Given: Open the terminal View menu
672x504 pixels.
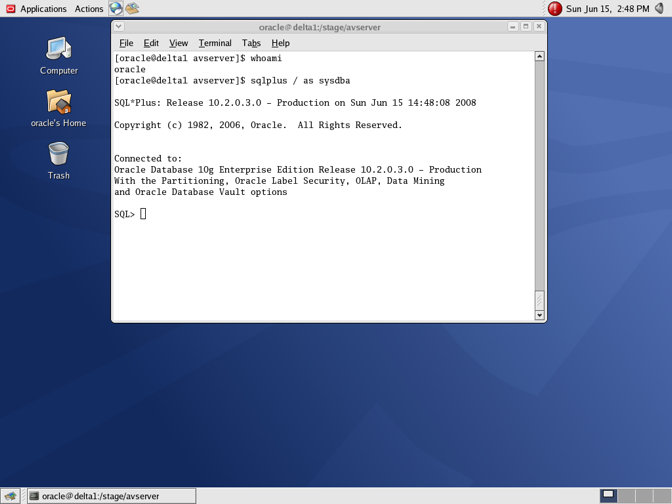Looking at the screenshot, I should point(178,43).
